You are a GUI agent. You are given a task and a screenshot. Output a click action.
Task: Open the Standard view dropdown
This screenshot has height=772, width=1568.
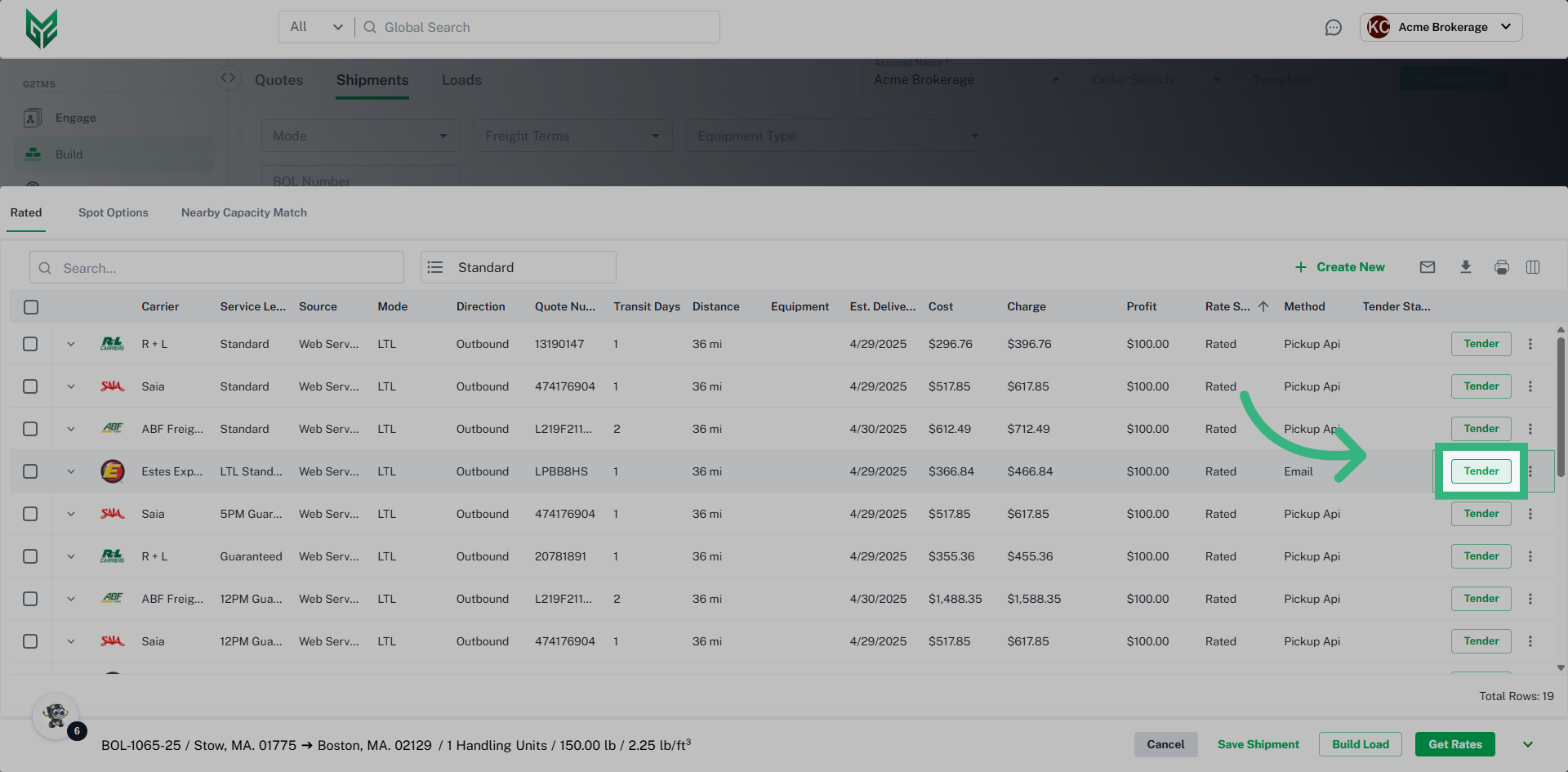tap(518, 267)
